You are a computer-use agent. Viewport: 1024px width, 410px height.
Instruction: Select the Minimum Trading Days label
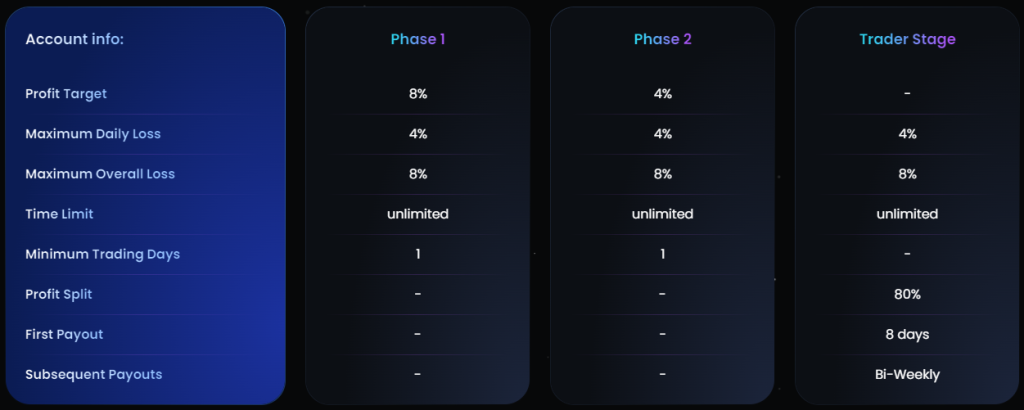[x=102, y=254]
